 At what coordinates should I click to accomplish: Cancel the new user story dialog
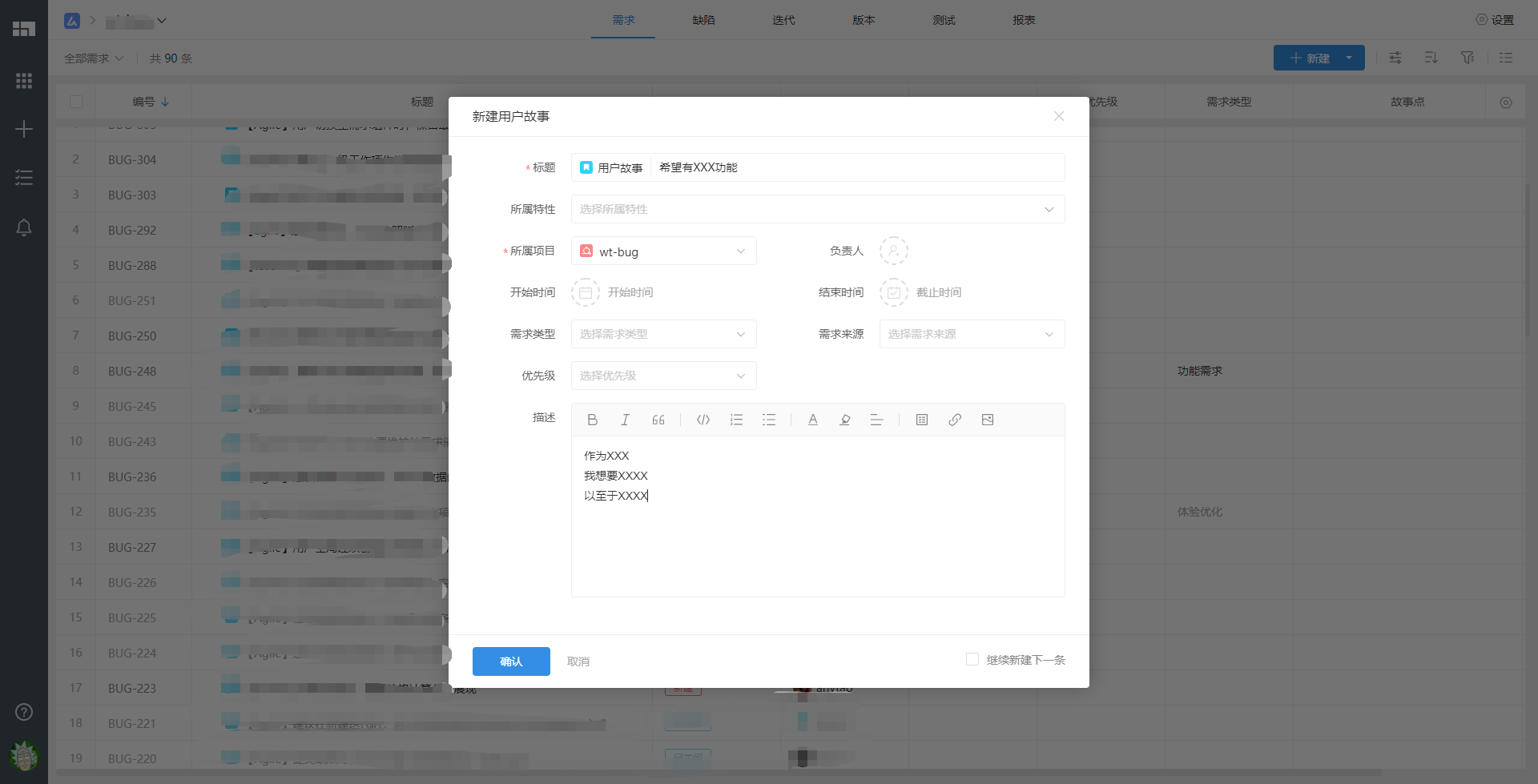click(578, 661)
